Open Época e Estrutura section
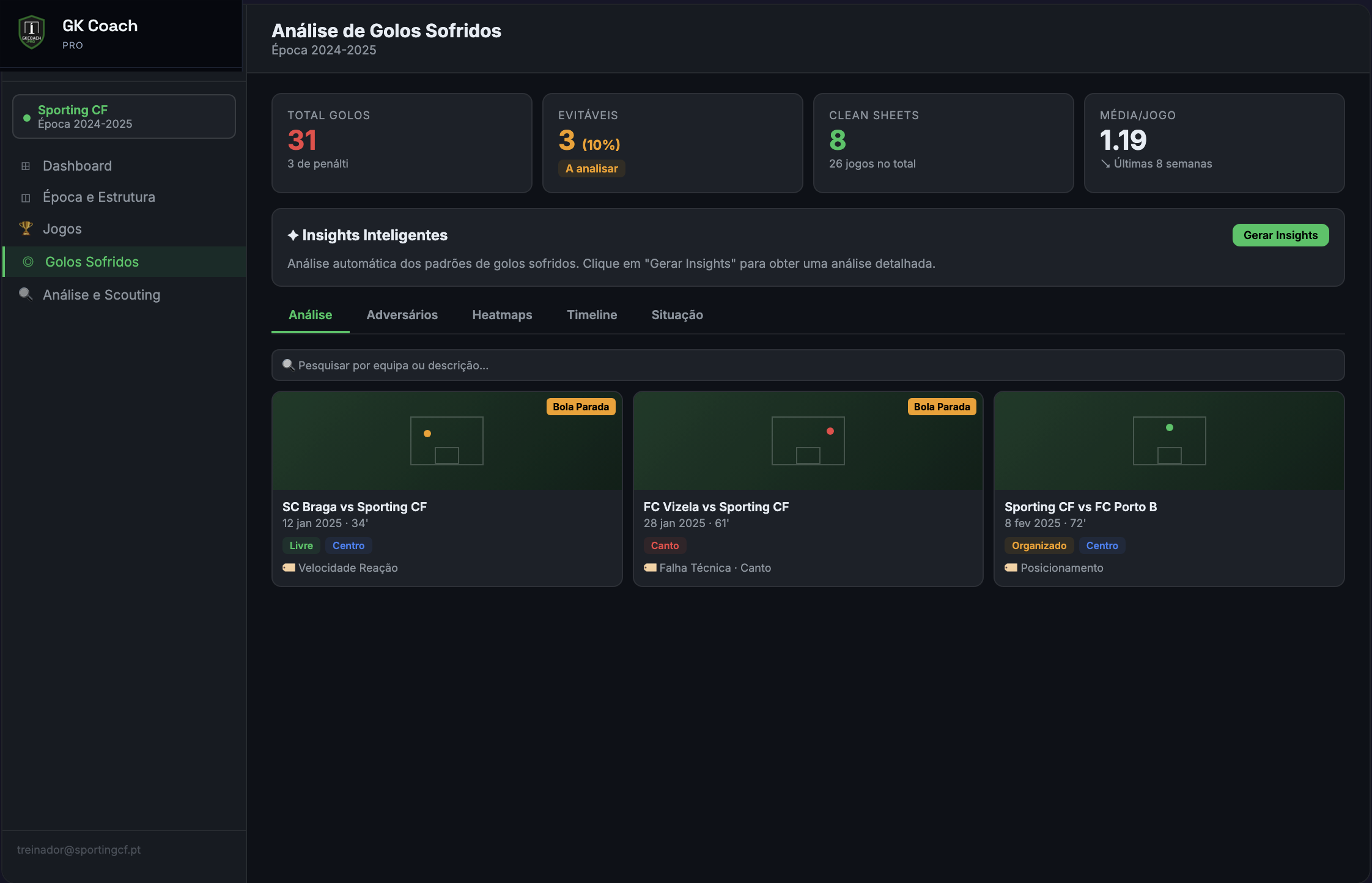 (x=125, y=197)
